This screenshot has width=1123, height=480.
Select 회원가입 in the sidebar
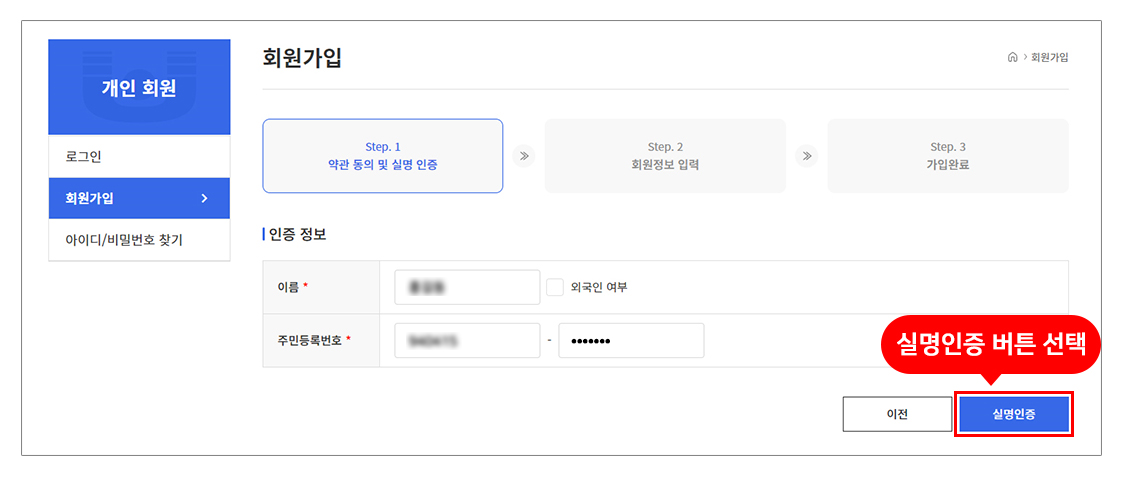pyautogui.click(x=139, y=198)
